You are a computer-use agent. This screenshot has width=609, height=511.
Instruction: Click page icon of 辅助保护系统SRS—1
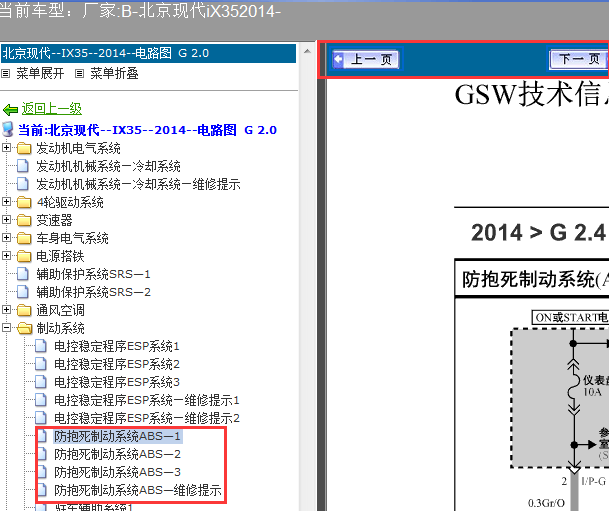23,274
